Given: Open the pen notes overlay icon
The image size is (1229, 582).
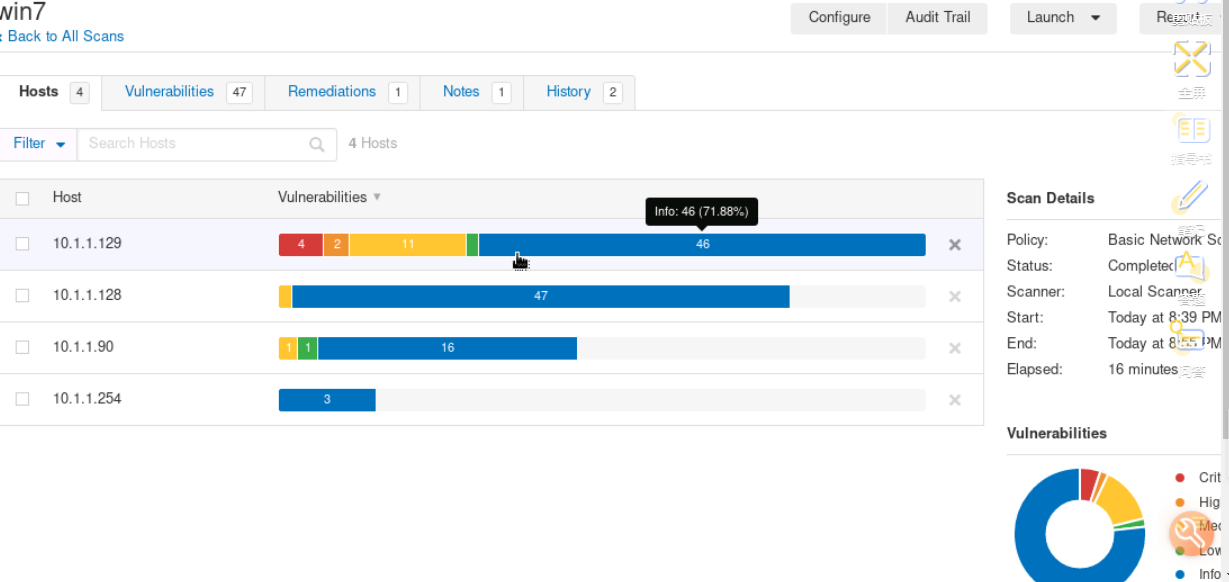Looking at the screenshot, I should coord(1191,197).
